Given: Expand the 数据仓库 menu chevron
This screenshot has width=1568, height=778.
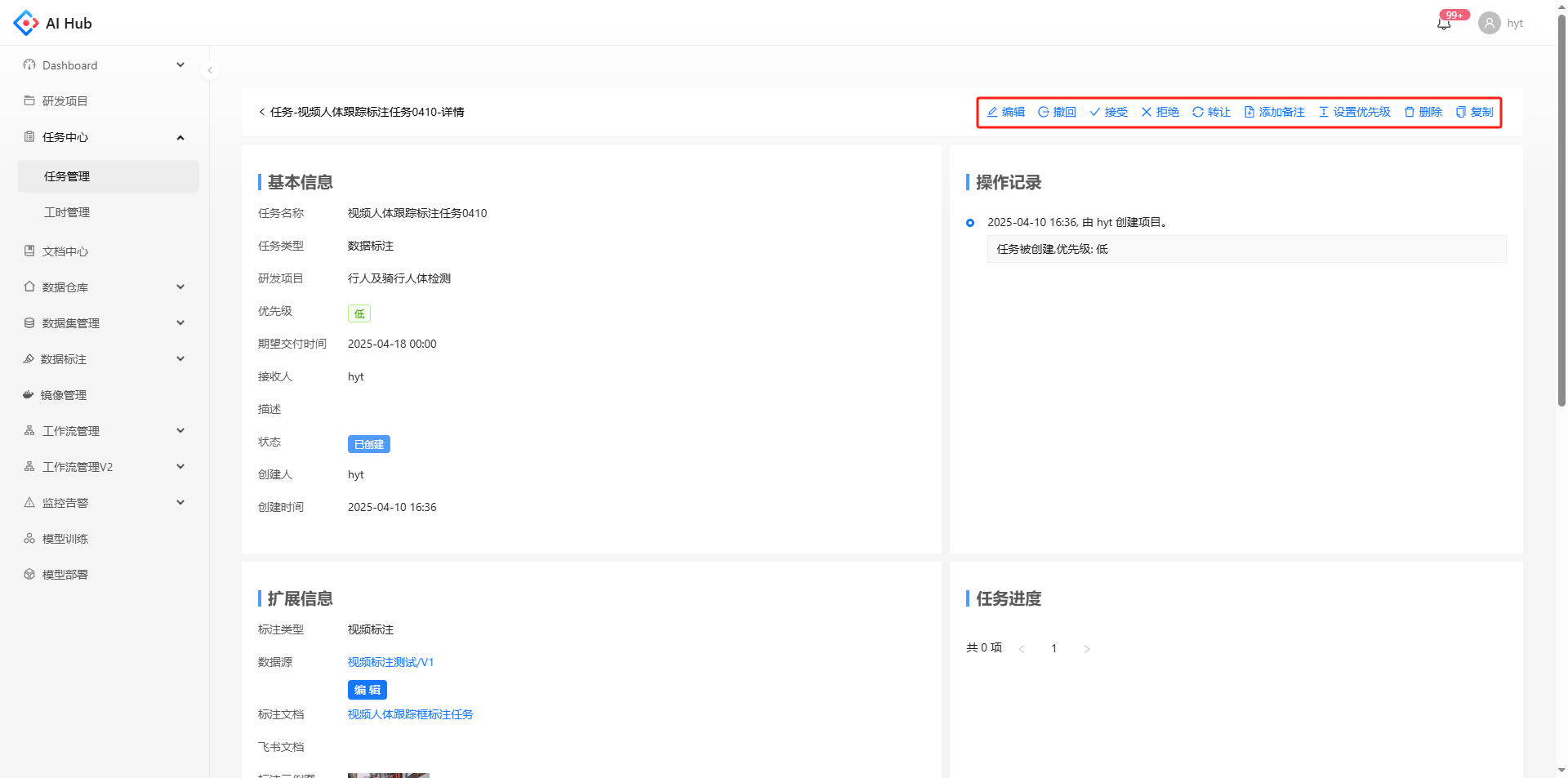Looking at the screenshot, I should click(x=180, y=287).
